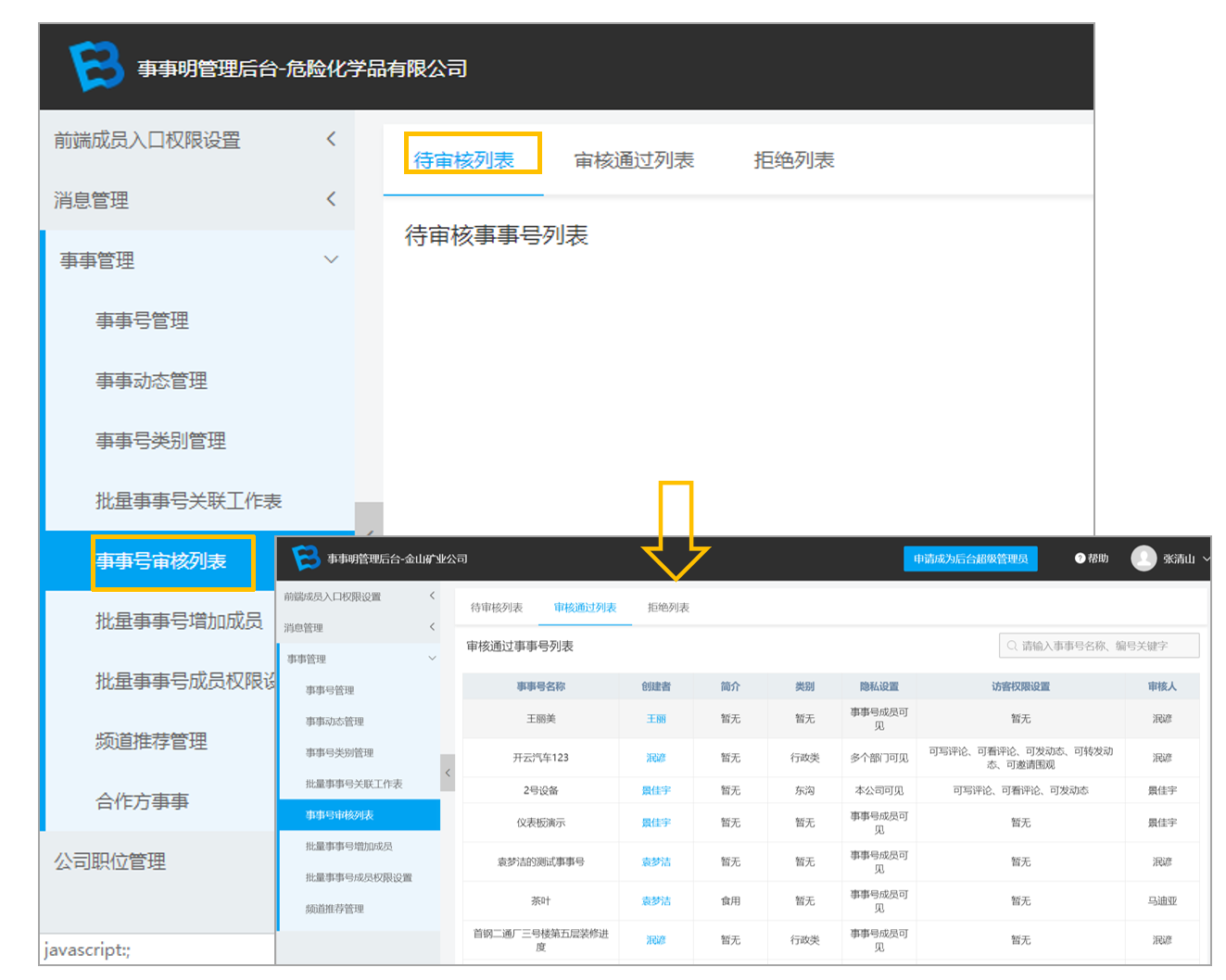Viewport: 1226px width, 980px height.
Task: Click 申请成为后台超级管理员 button
Action: click(970, 559)
